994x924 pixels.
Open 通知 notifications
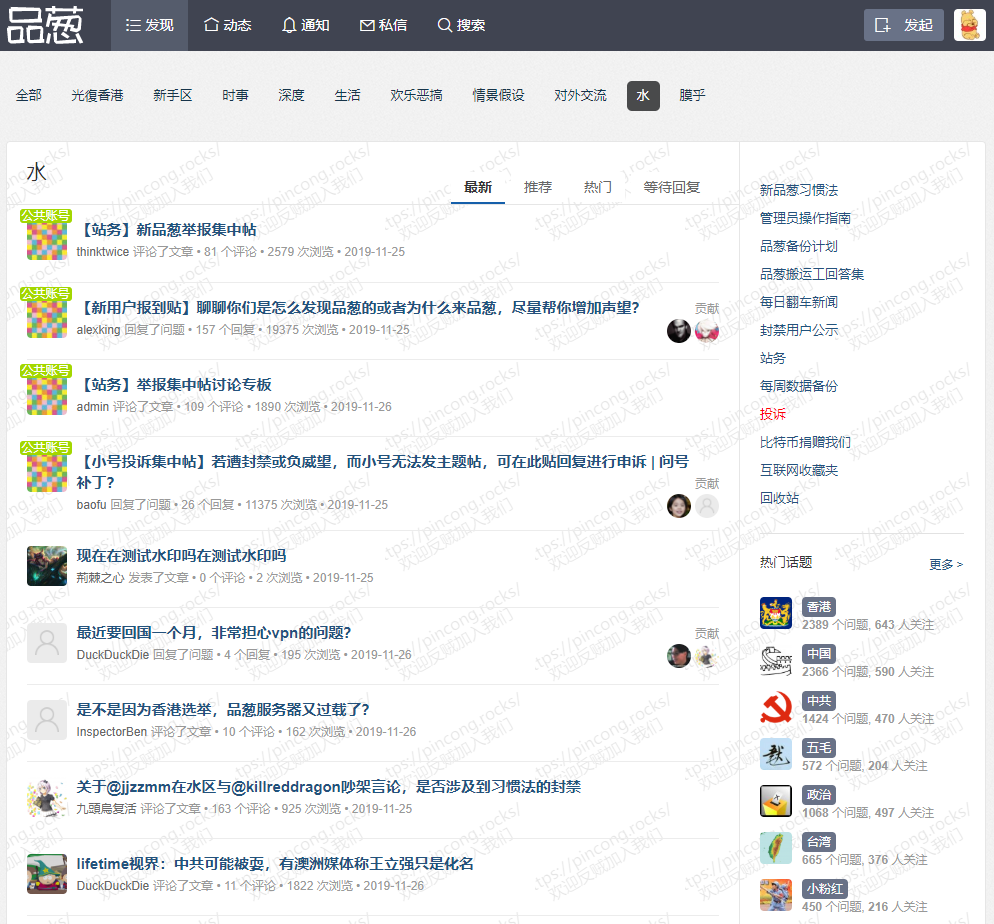(306, 25)
